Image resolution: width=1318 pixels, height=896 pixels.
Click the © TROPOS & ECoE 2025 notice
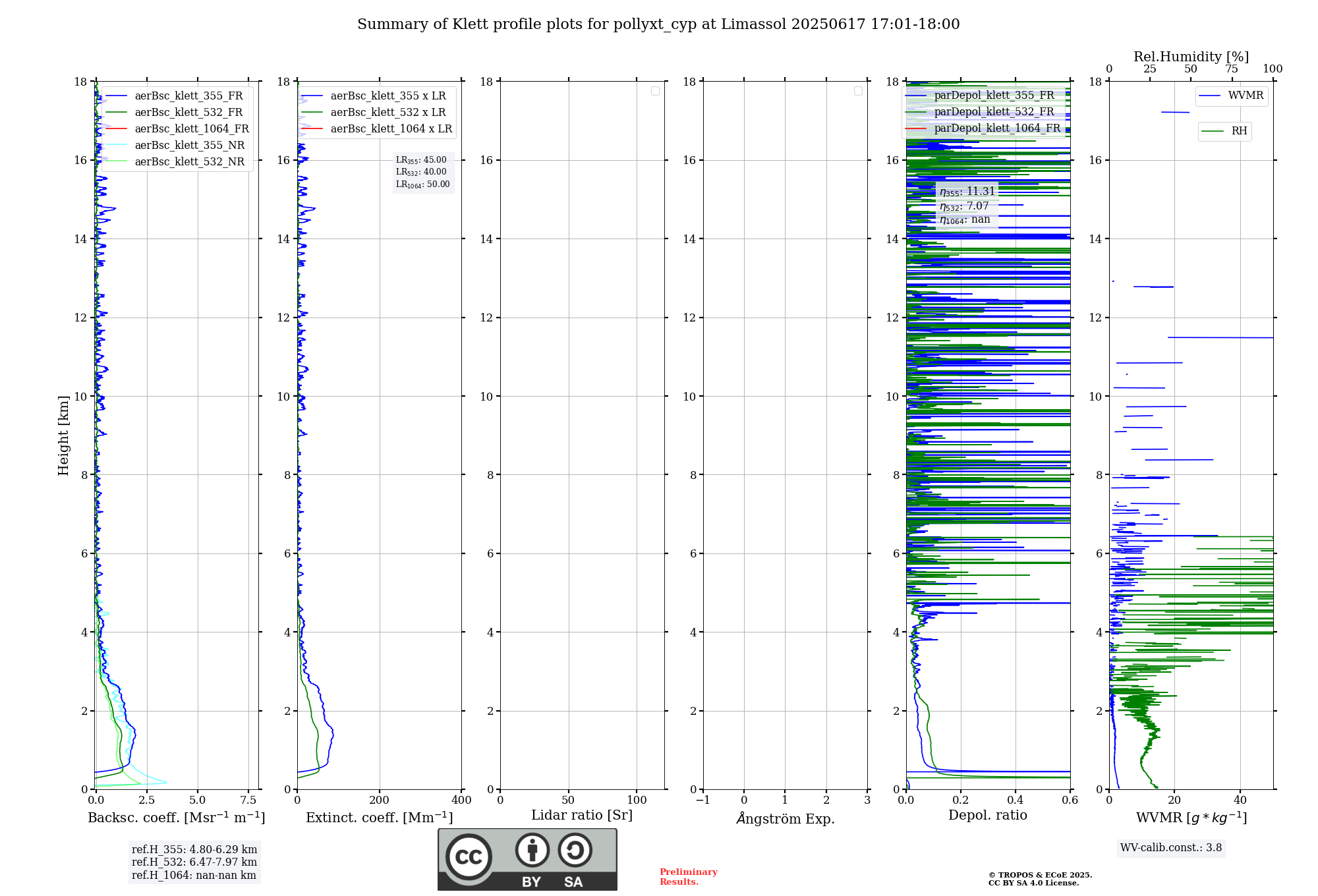1041,875
